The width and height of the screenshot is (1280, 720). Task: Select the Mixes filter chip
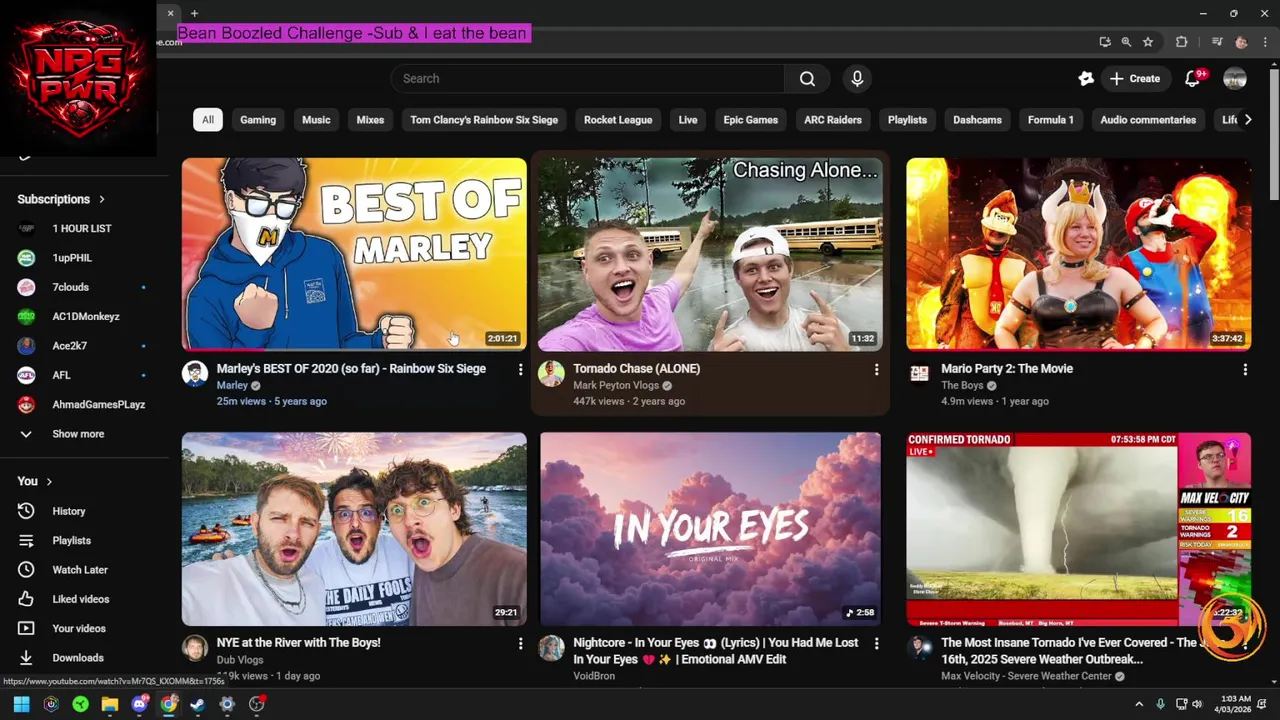(370, 120)
